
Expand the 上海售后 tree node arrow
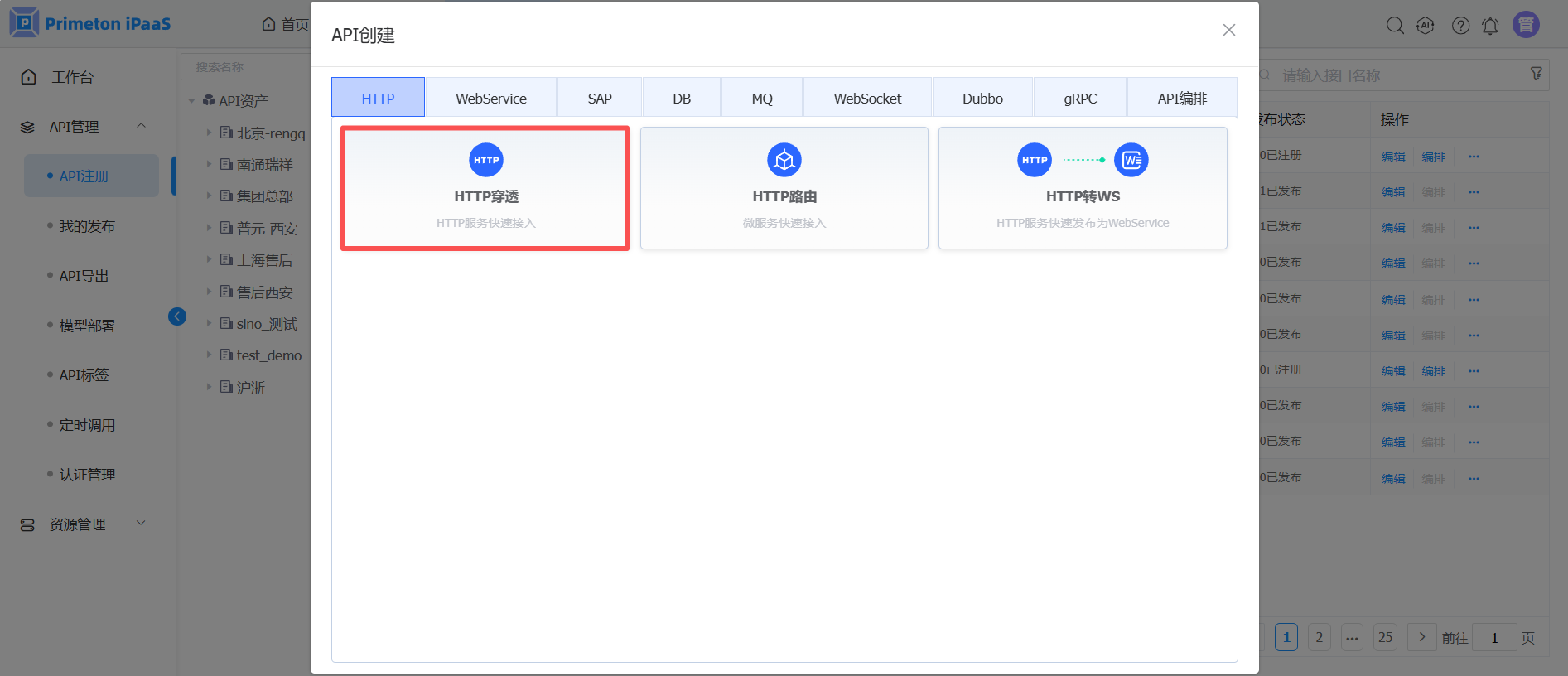[x=209, y=259]
